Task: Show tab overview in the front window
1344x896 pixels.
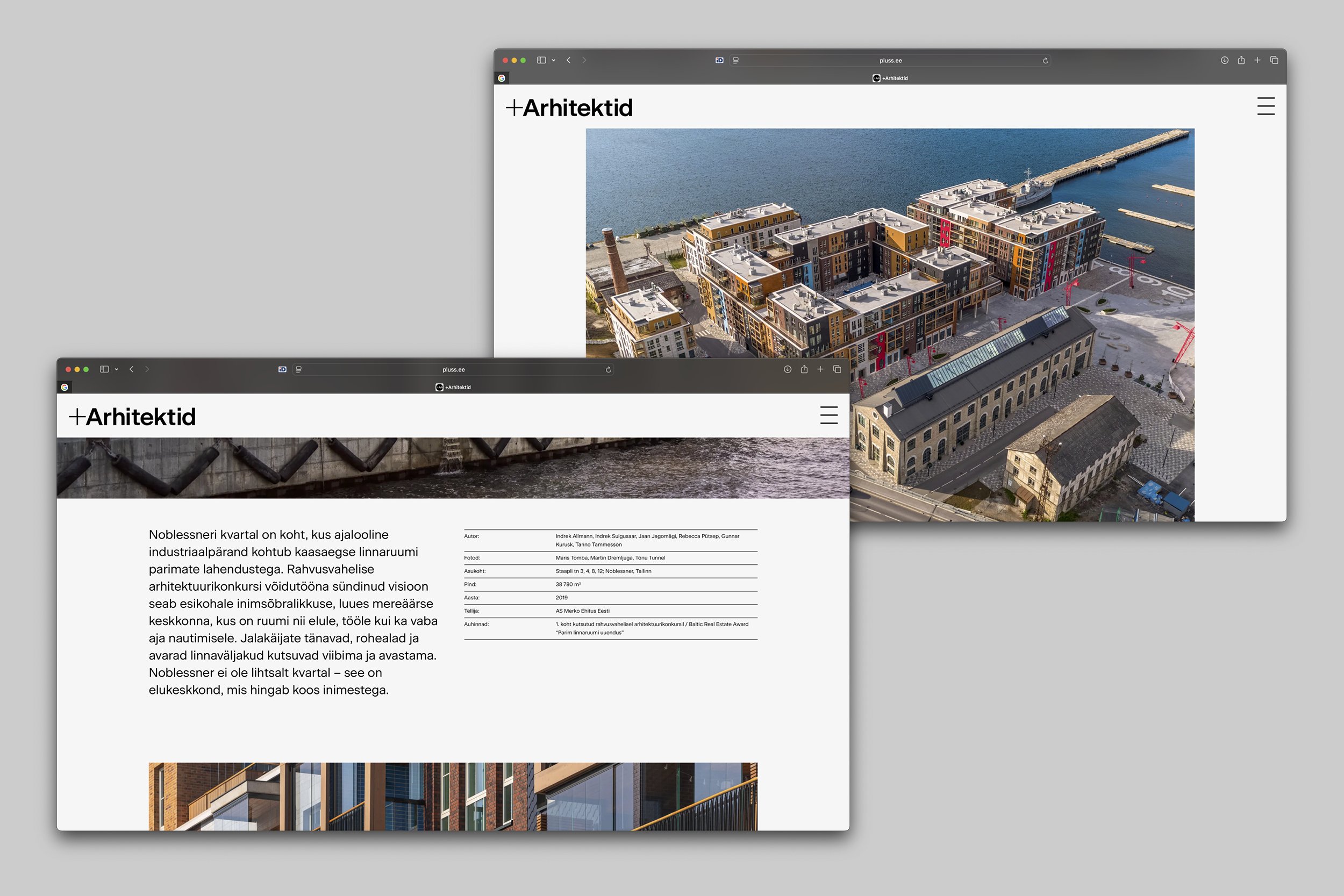Action: pyautogui.click(x=837, y=369)
